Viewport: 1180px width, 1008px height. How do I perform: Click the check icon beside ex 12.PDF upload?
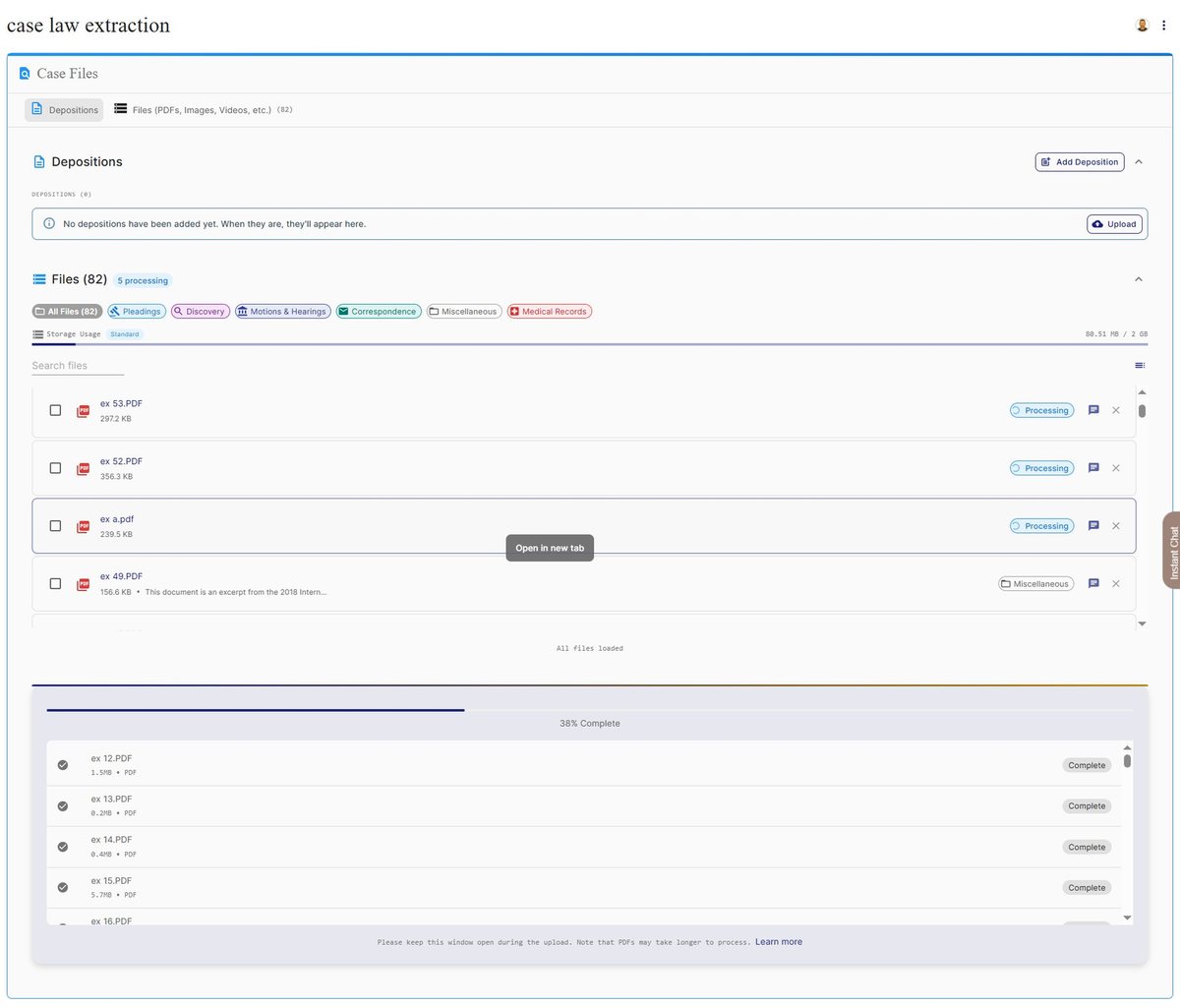[x=63, y=765]
